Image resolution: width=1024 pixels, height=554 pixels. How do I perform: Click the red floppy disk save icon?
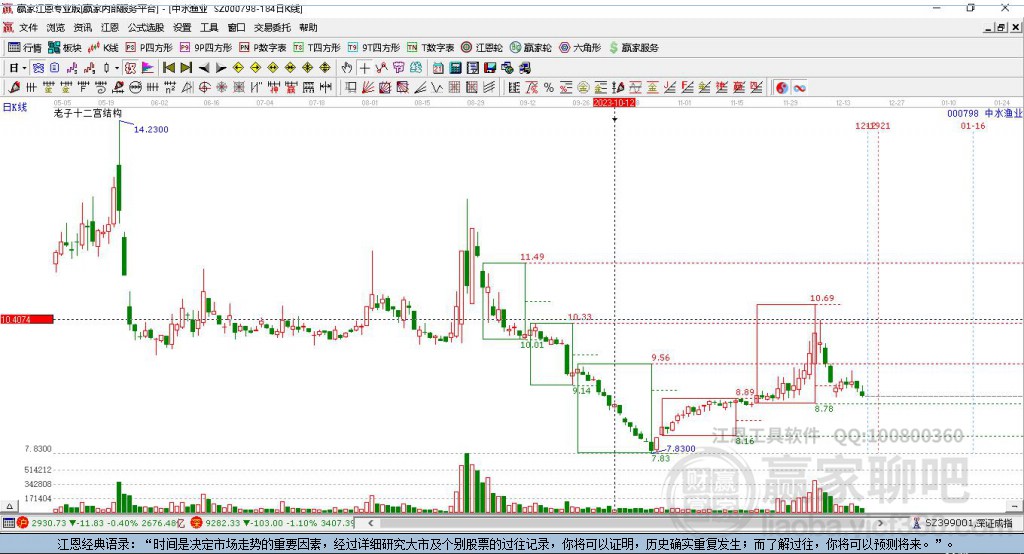pos(490,67)
